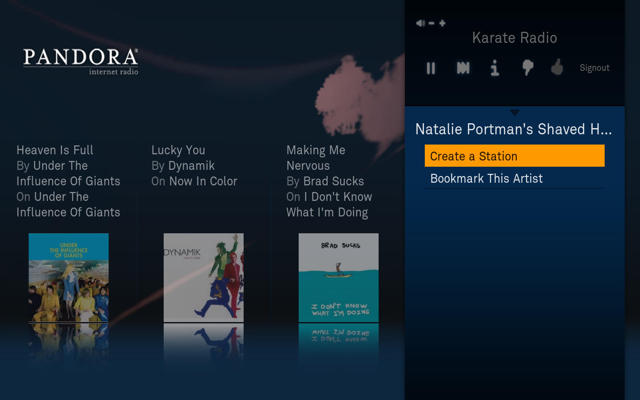Select Bookmark This Artist

(x=514, y=178)
